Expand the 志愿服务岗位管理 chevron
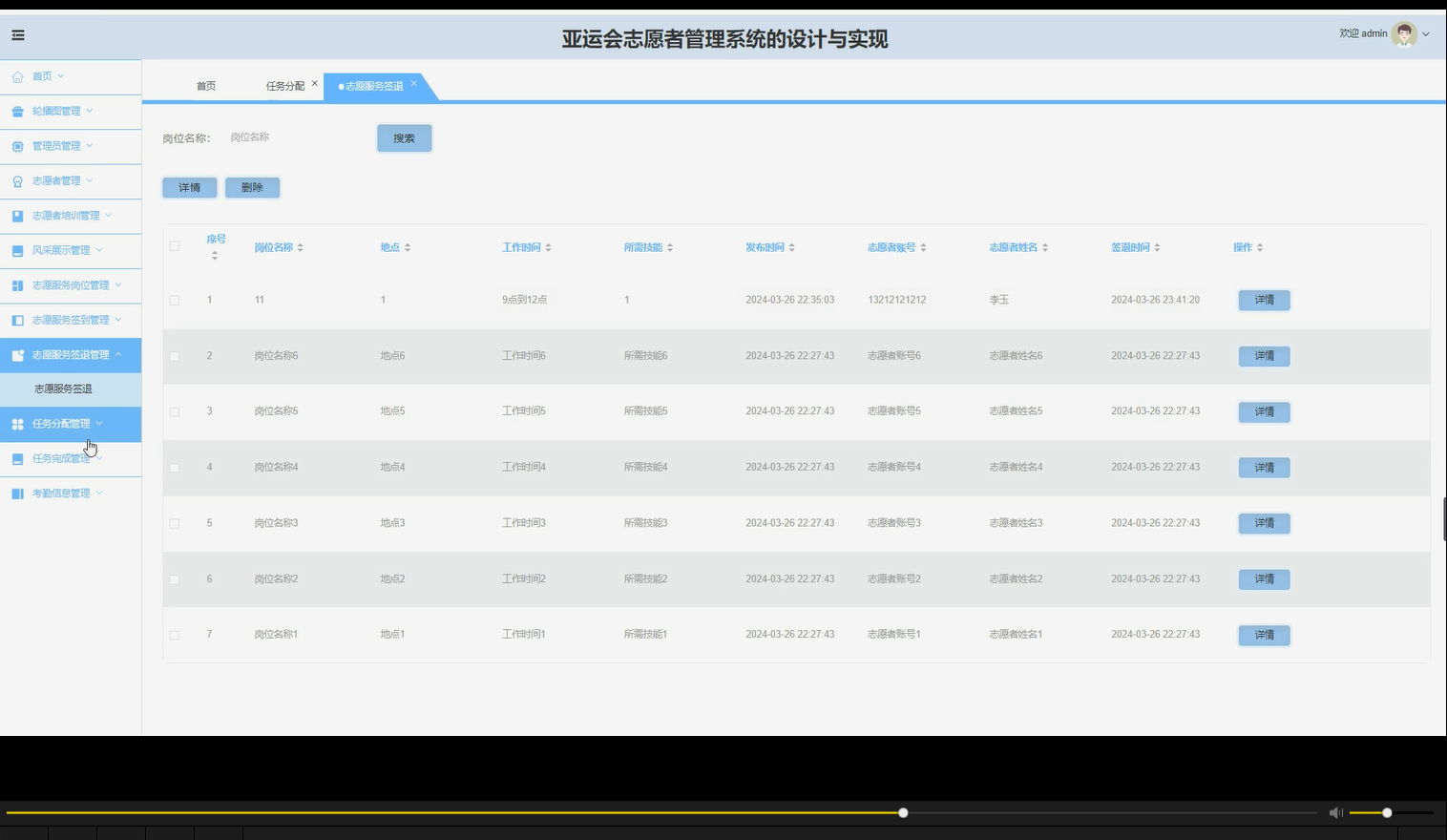Viewport: 1447px width, 840px height. (118, 284)
